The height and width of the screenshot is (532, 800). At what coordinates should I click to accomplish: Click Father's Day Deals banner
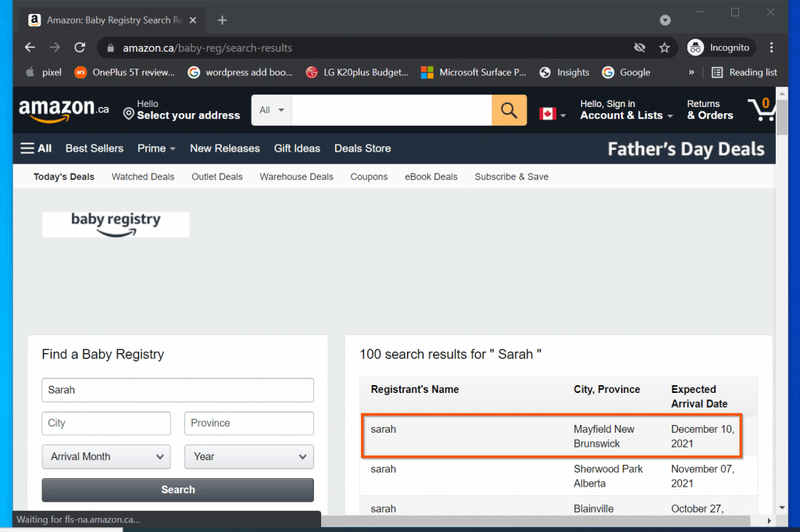(x=686, y=149)
